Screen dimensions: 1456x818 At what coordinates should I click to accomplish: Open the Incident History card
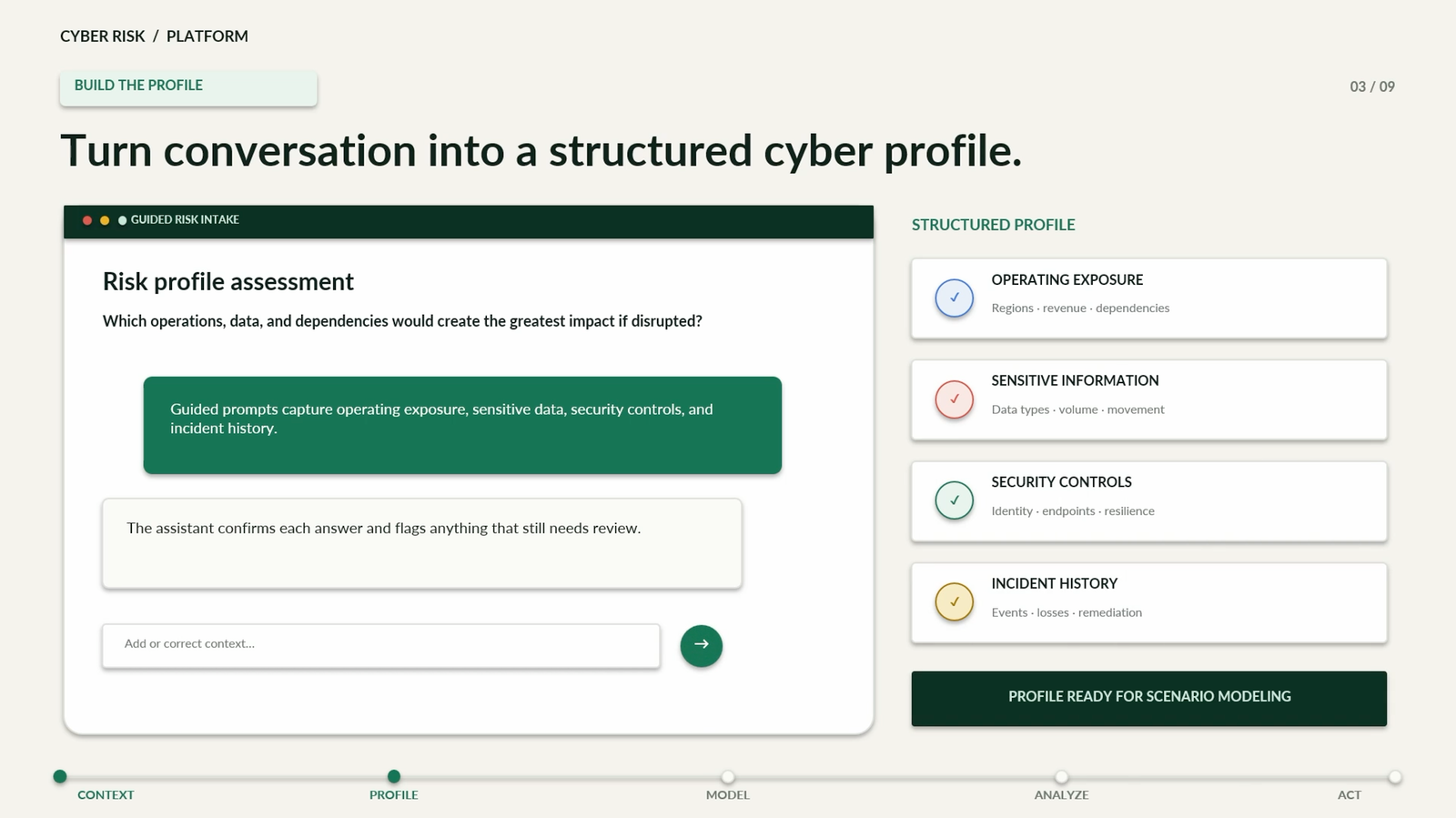(1148, 603)
